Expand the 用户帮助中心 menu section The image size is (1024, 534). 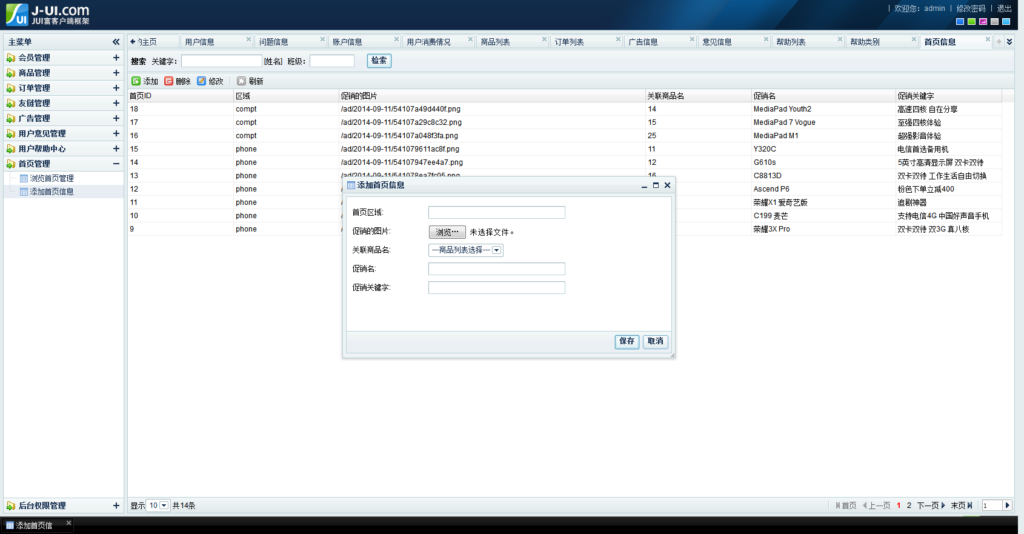tap(116, 148)
